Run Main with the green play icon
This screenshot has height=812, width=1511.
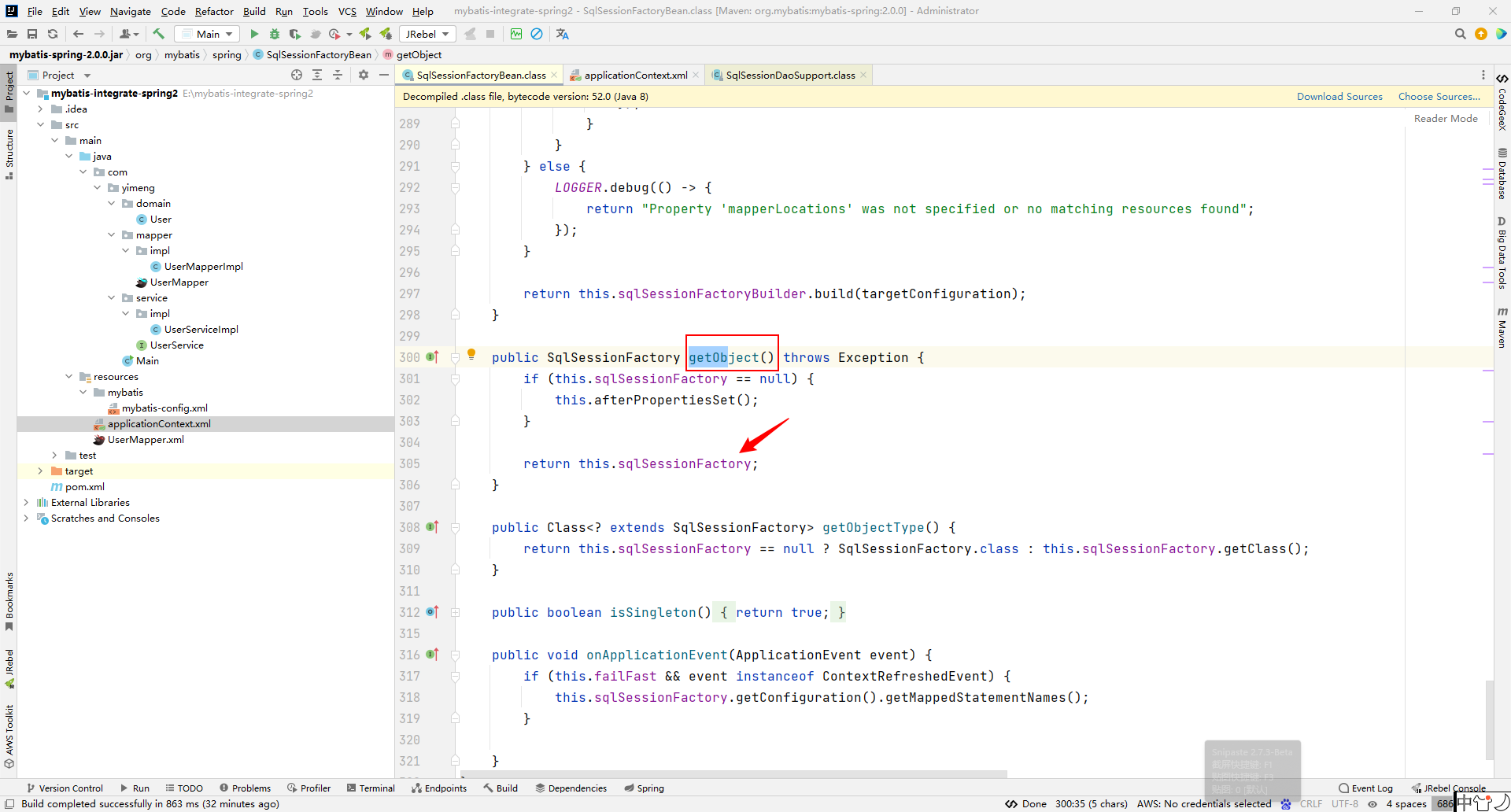[254, 34]
